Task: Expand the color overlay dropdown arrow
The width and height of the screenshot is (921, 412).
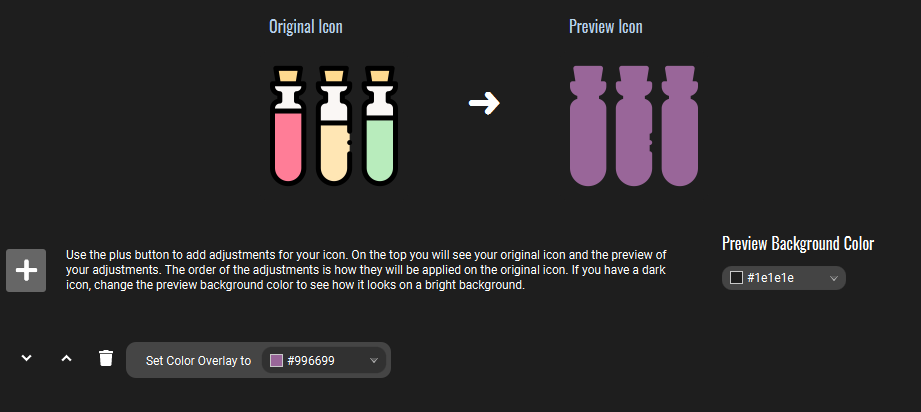Action: click(375, 361)
